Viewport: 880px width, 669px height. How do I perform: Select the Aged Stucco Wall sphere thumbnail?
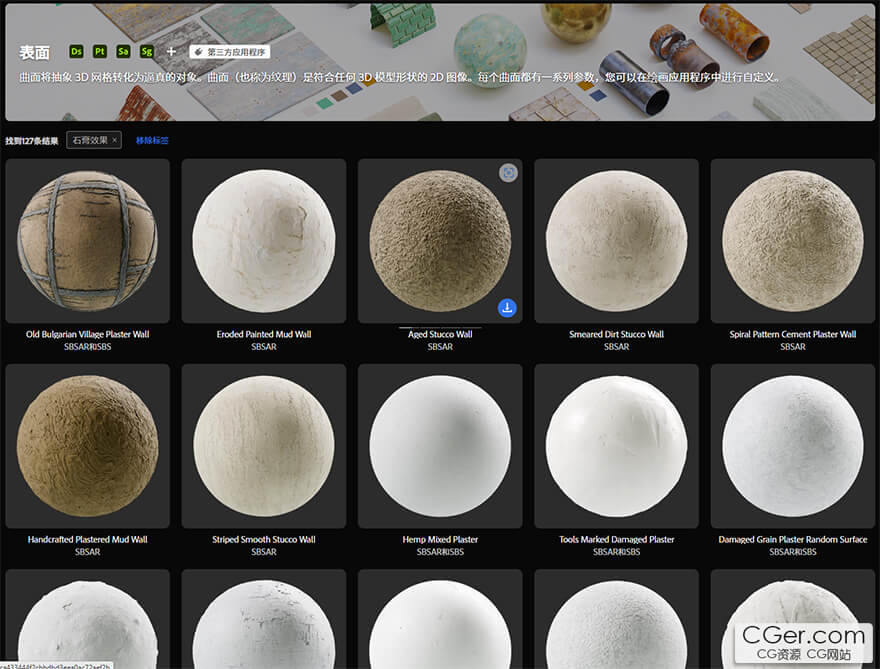tap(440, 241)
